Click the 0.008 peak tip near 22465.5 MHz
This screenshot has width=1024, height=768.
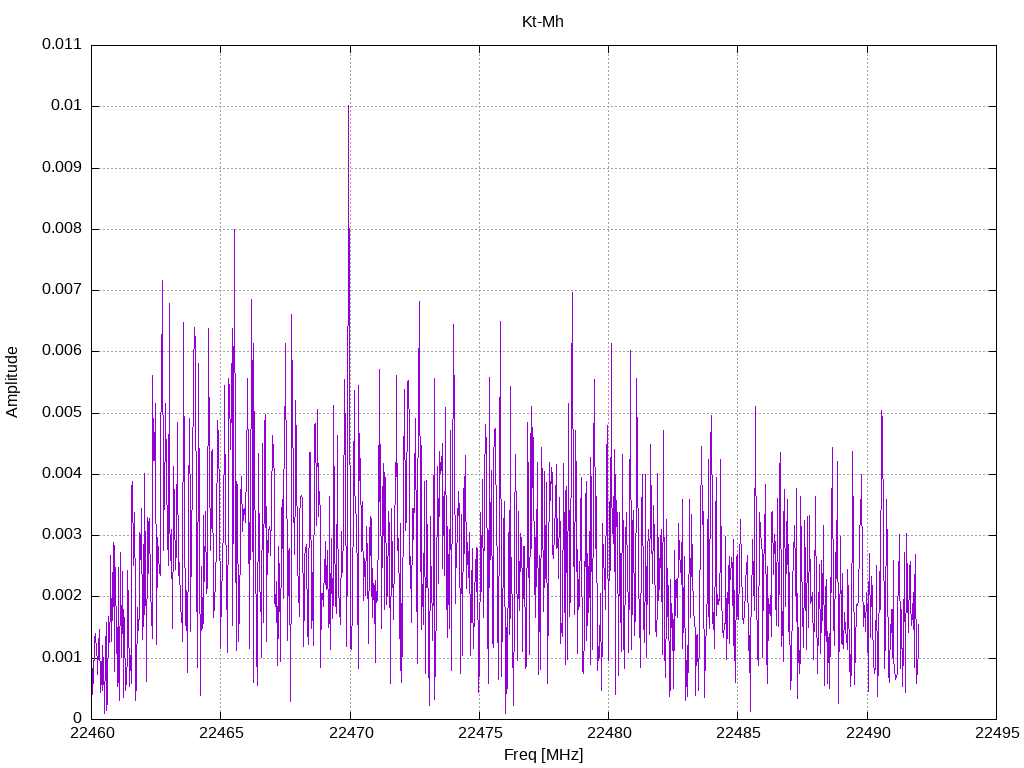(x=235, y=230)
